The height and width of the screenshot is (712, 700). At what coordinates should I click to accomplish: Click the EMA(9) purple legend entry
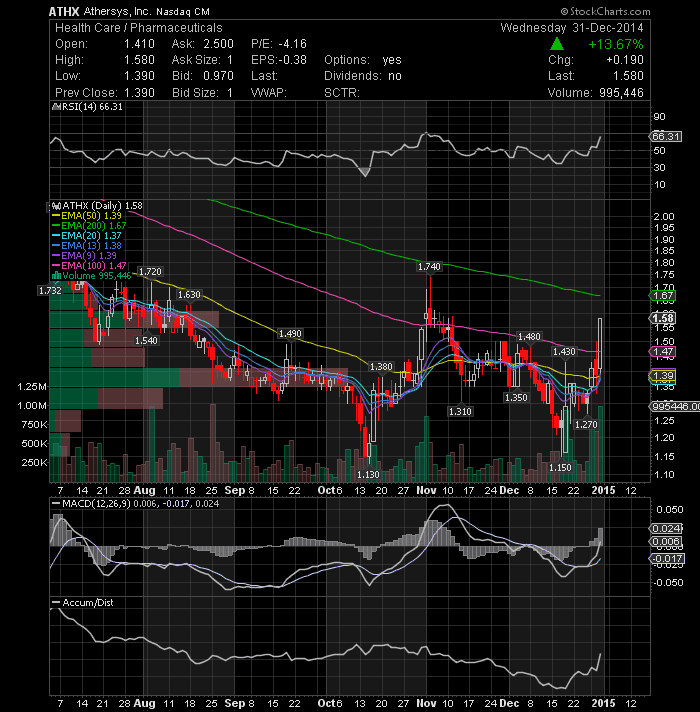[x=85, y=256]
